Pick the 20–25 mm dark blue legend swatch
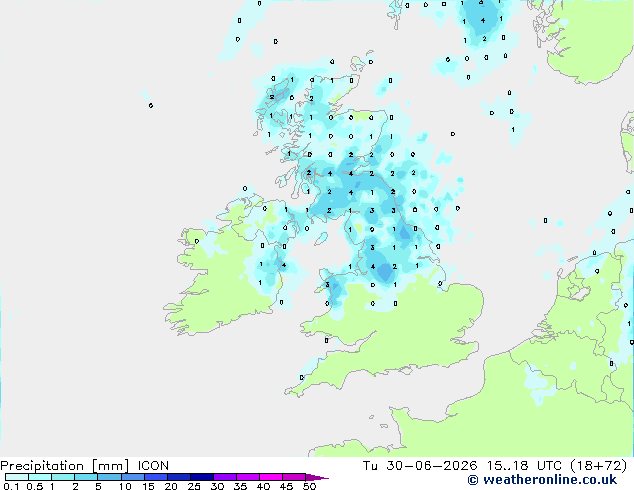This screenshot has height=490, width=634. [x=179, y=477]
